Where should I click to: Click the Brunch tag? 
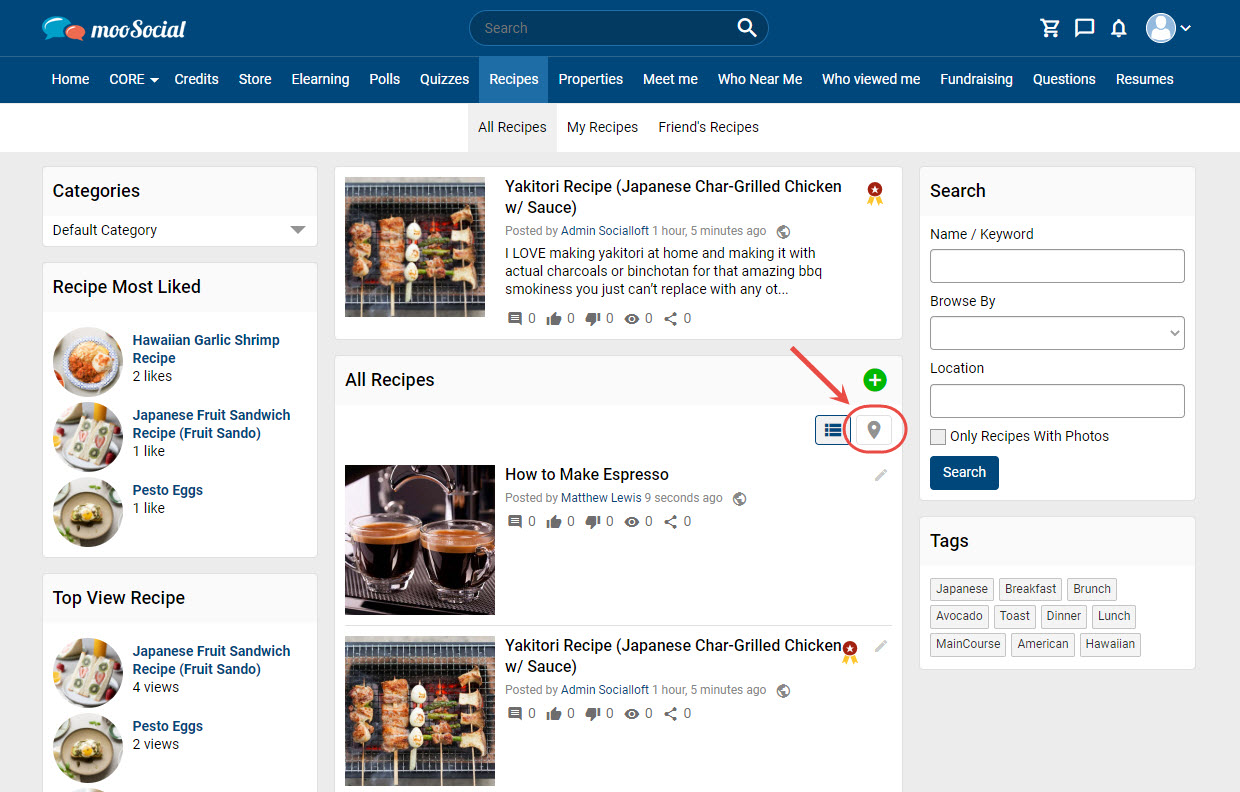pyautogui.click(x=1092, y=589)
